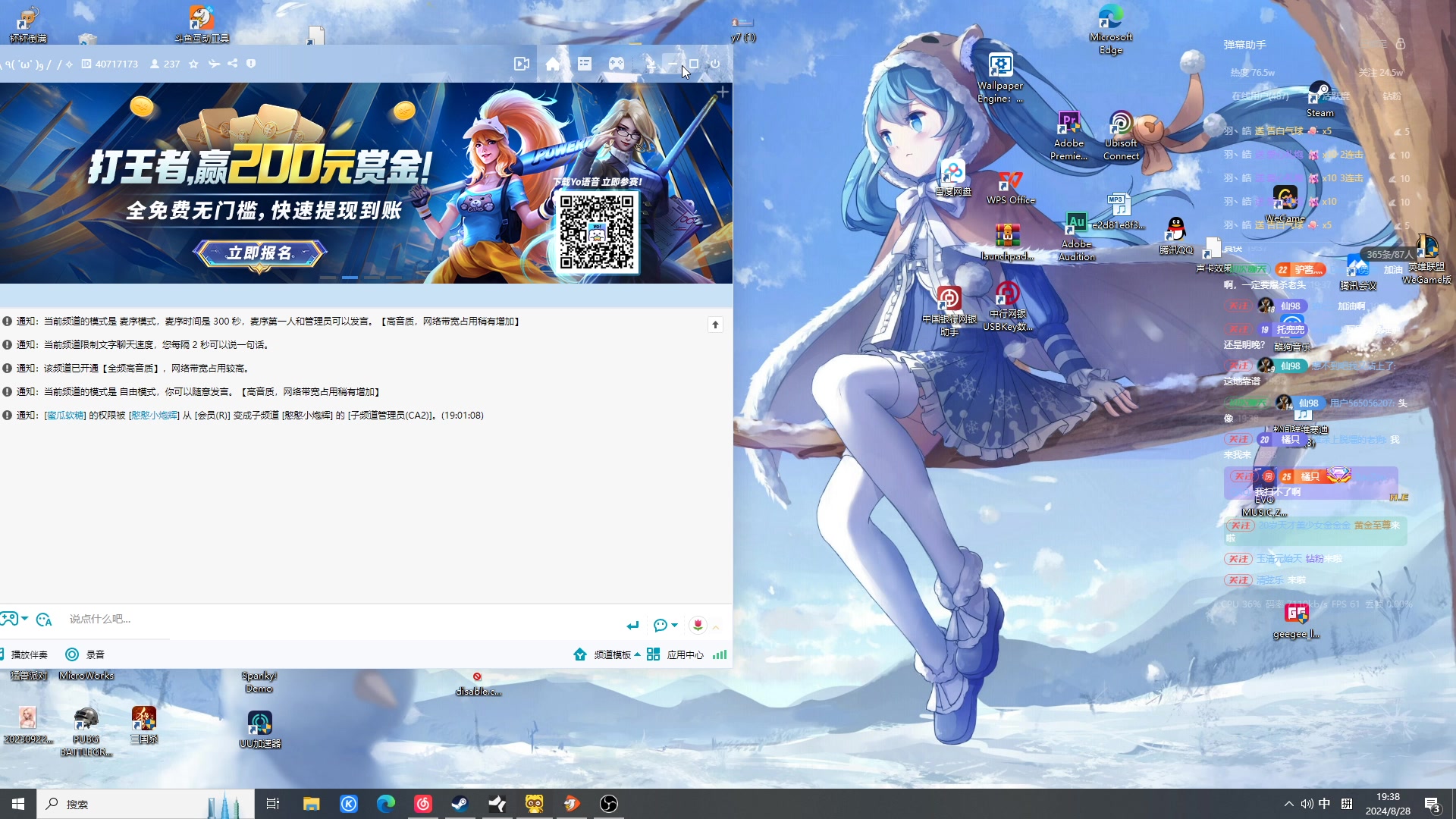Open the chat bubble dropdown arrow
The width and height of the screenshot is (1456, 819).
[x=674, y=625]
